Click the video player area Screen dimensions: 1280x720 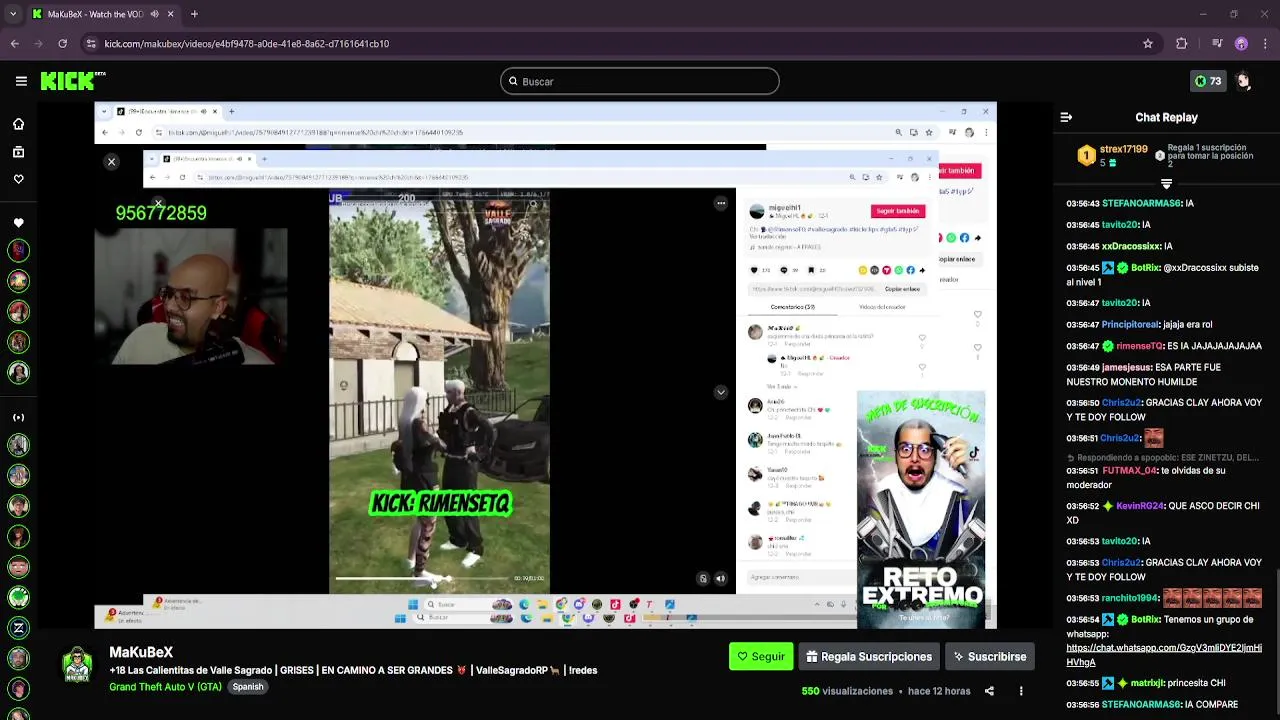point(546,365)
